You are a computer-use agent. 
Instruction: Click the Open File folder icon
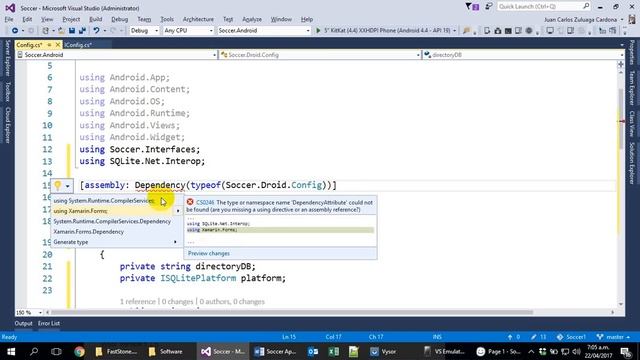[x=61, y=31]
